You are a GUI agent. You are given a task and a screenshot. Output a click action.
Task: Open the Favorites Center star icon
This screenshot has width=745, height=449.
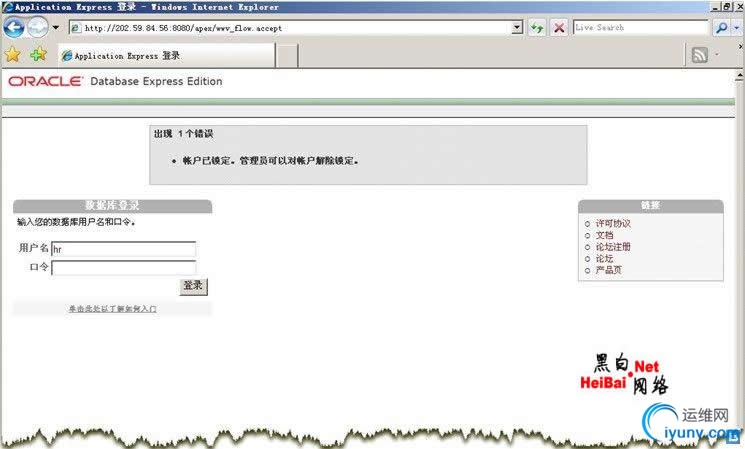pos(13,55)
